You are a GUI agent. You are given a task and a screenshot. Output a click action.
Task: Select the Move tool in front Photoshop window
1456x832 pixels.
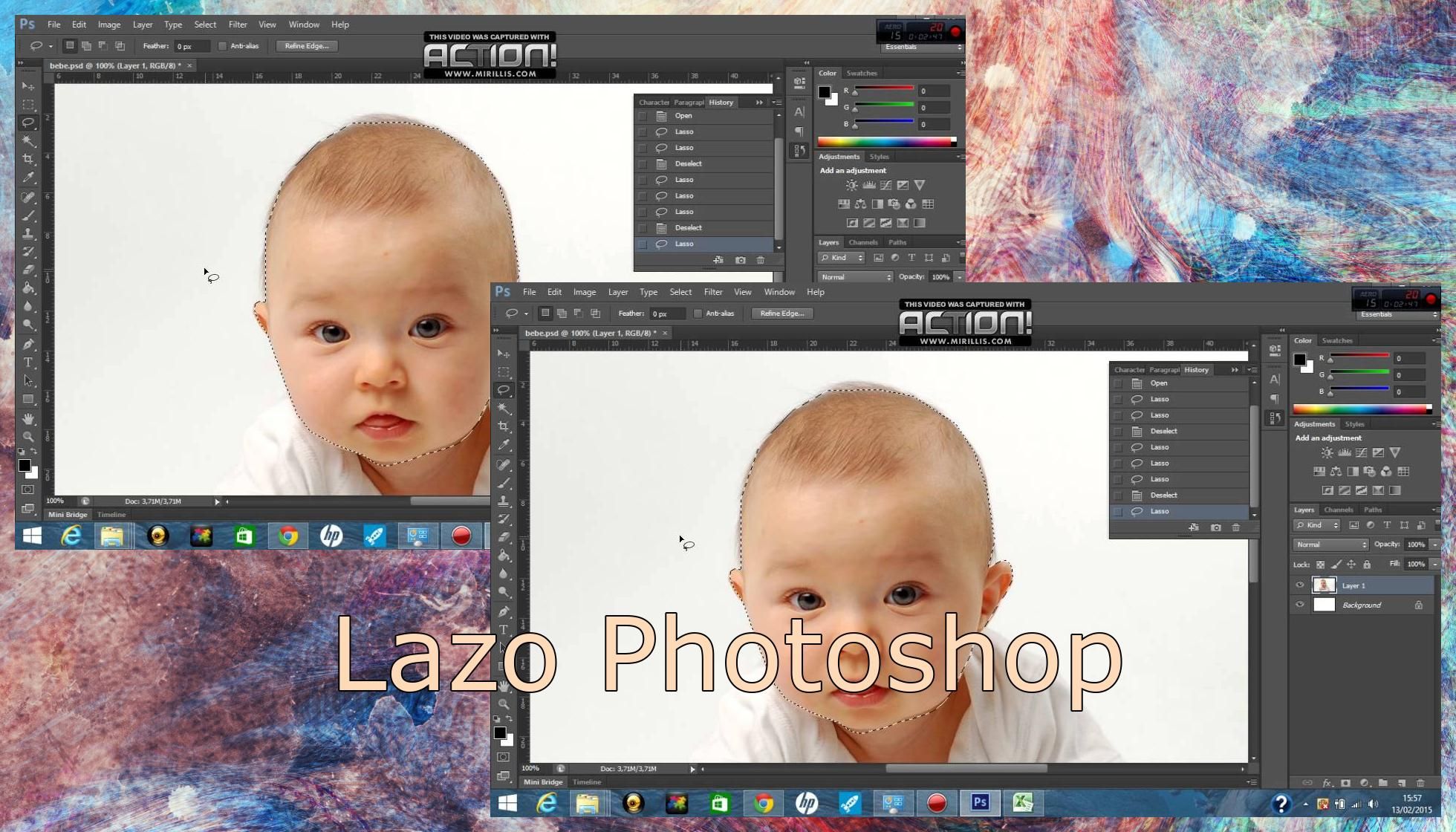coord(504,354)
